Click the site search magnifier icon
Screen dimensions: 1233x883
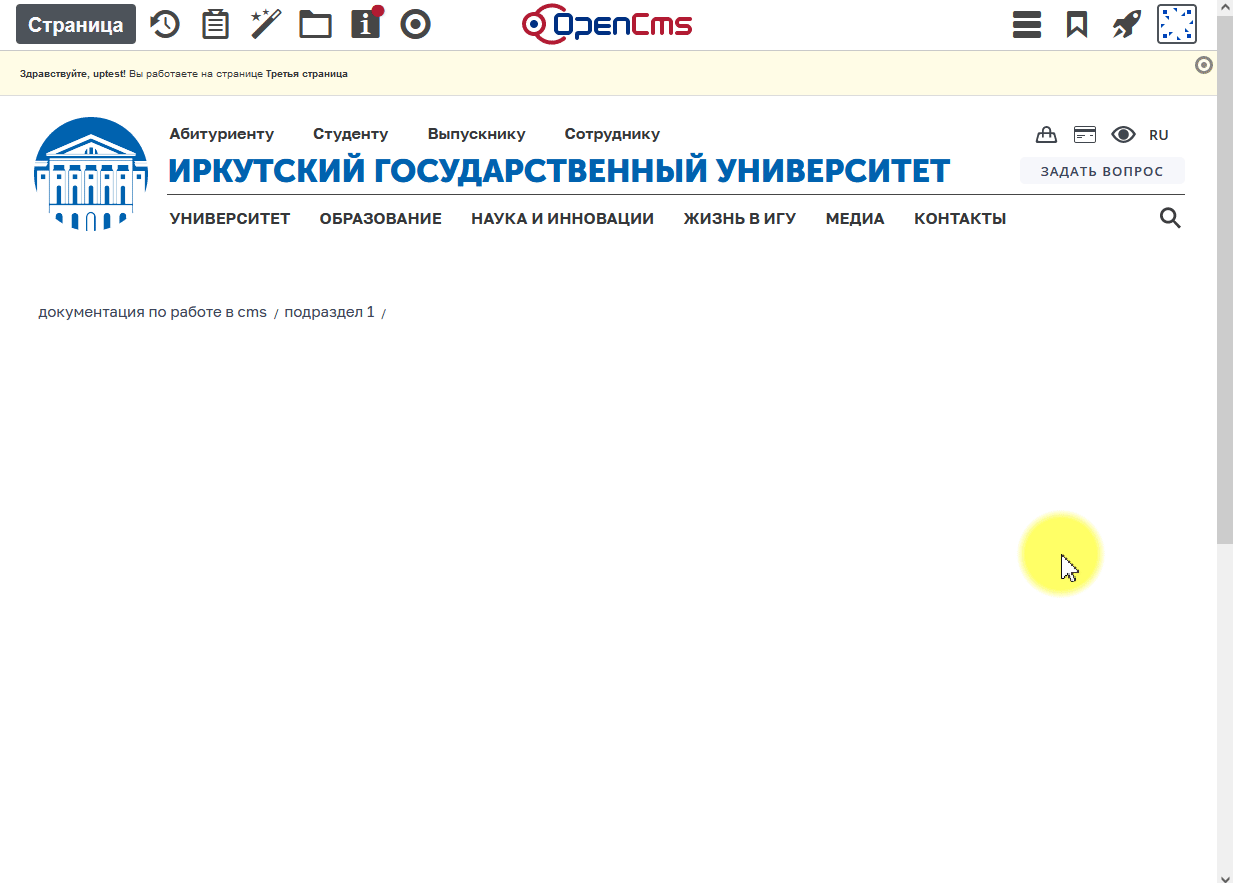(1170, 218)
